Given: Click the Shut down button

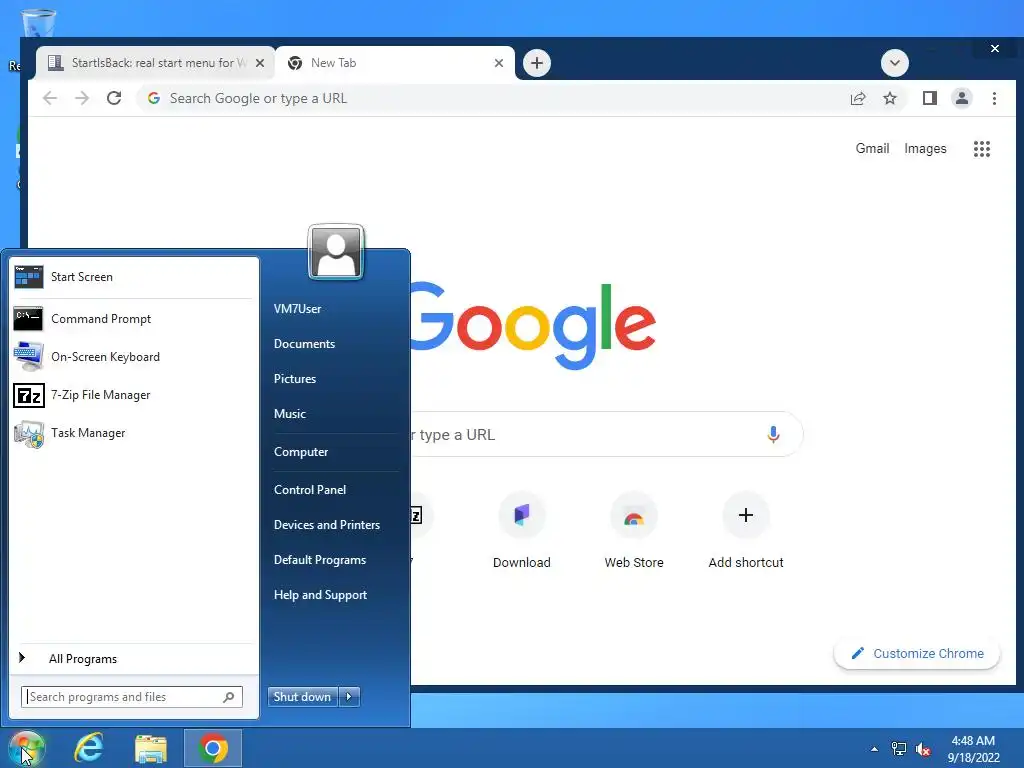Looking at the screenshot, I should (x=303, y=697).
